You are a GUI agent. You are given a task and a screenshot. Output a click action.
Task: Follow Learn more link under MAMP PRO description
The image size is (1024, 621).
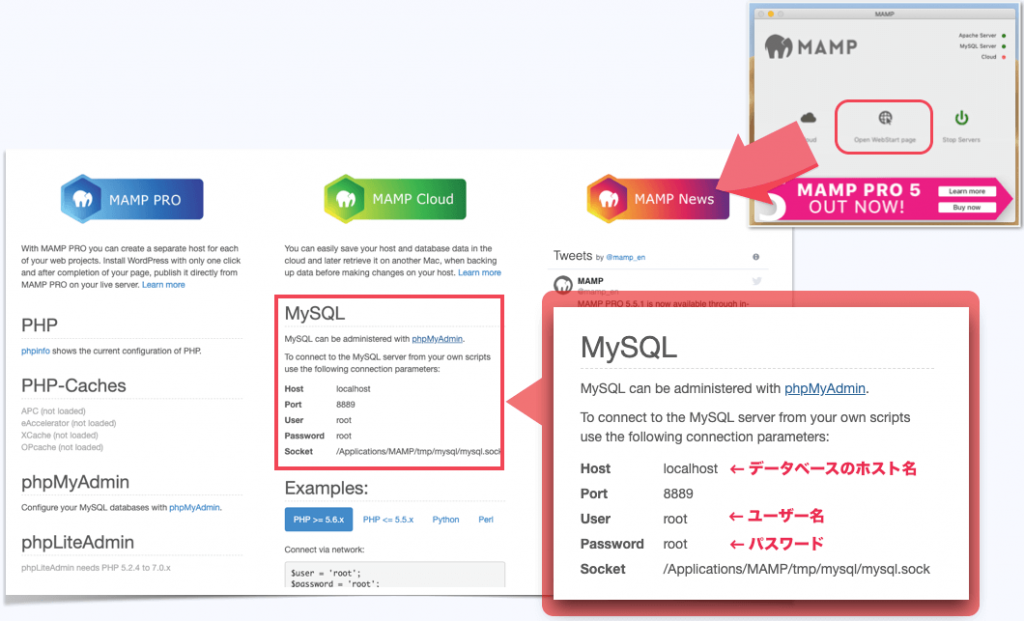click(163, 285)
